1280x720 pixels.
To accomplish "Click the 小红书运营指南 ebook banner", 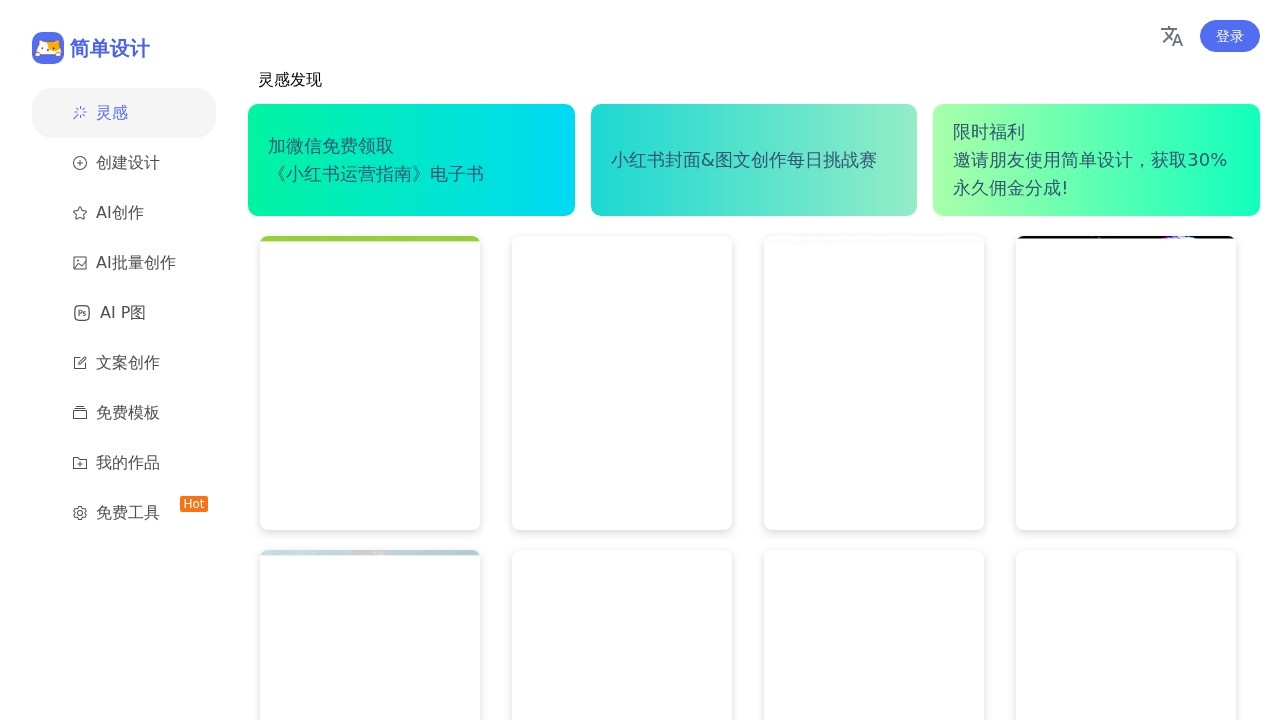I will click(411, 160).
